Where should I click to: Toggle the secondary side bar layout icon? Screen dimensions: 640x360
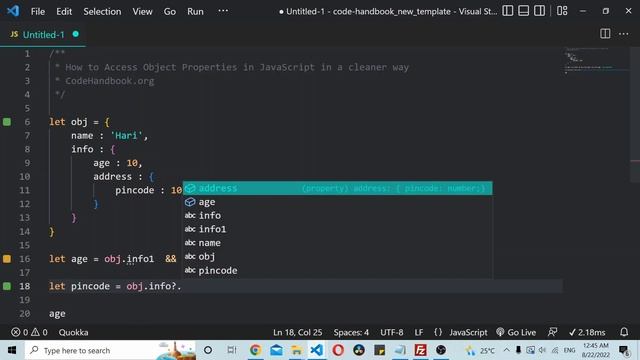(x=539, y=11)
